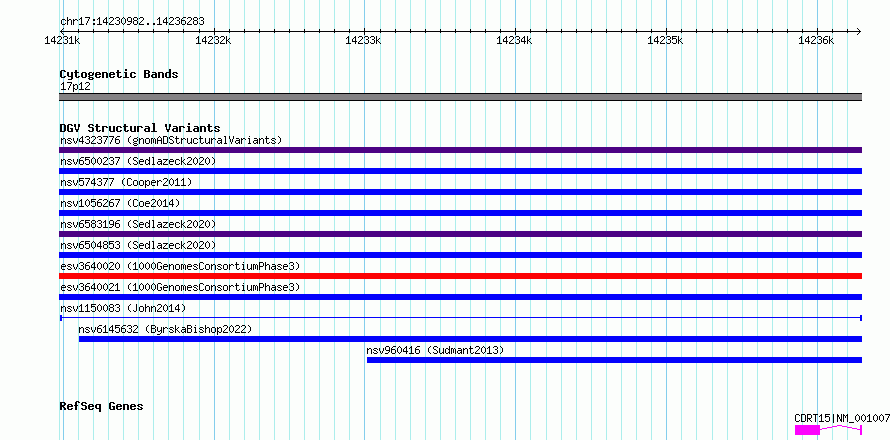890x440 pixels.
Task: Click the 14233k ruler tick label
Action: click(x=363, y=40)
